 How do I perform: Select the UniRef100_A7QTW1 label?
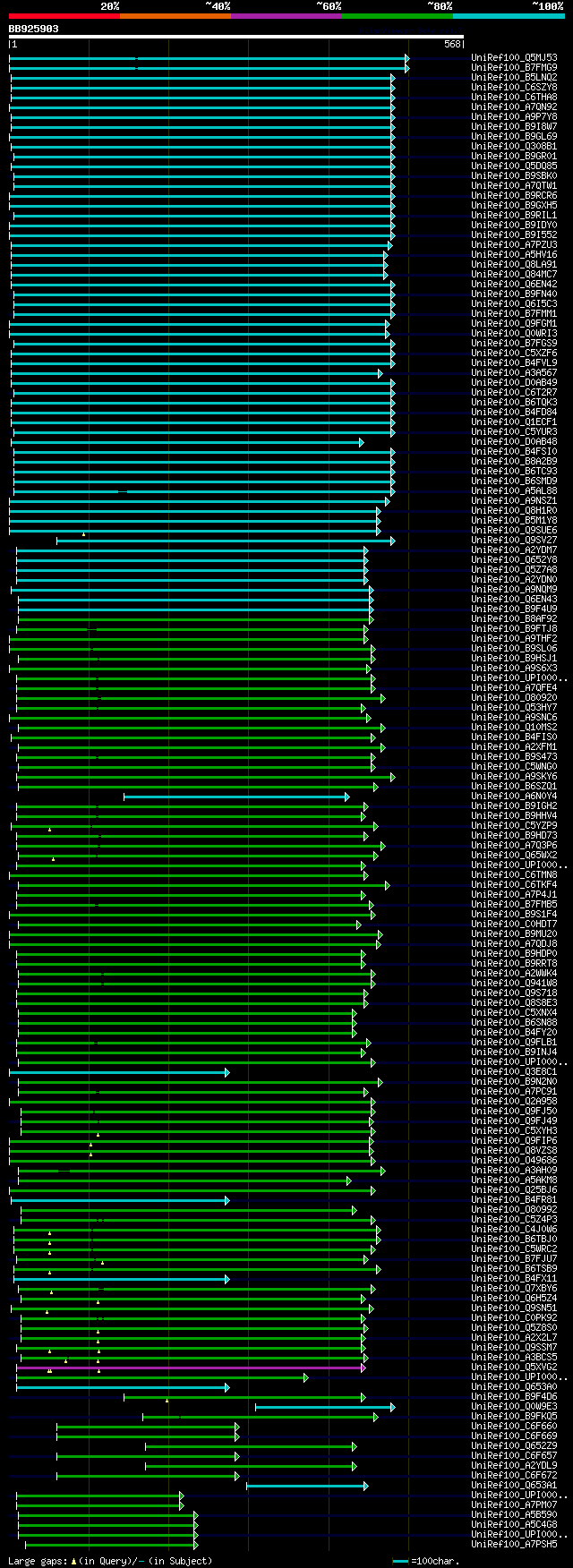pos(514,186)
